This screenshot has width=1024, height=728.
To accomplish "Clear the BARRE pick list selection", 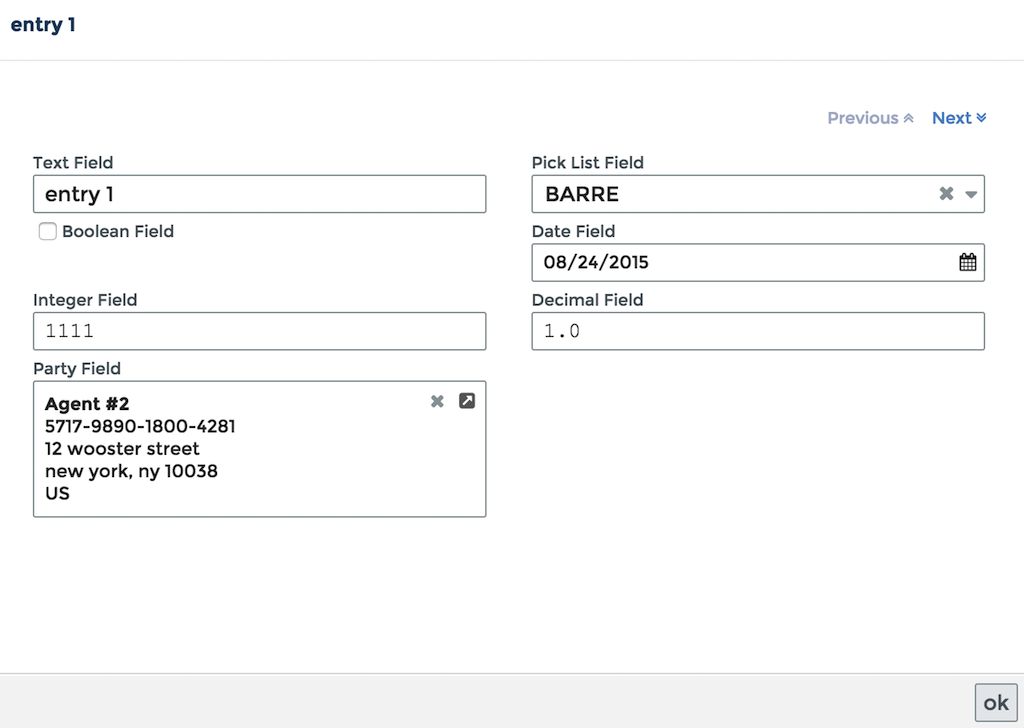I will 946,193.
